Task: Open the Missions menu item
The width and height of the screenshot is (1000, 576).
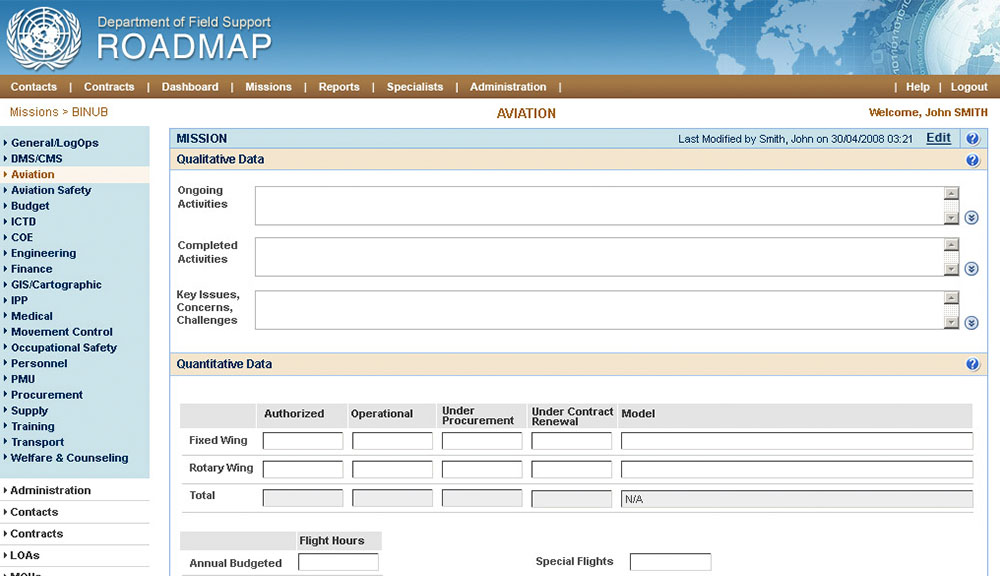Action: pos(268,87)
